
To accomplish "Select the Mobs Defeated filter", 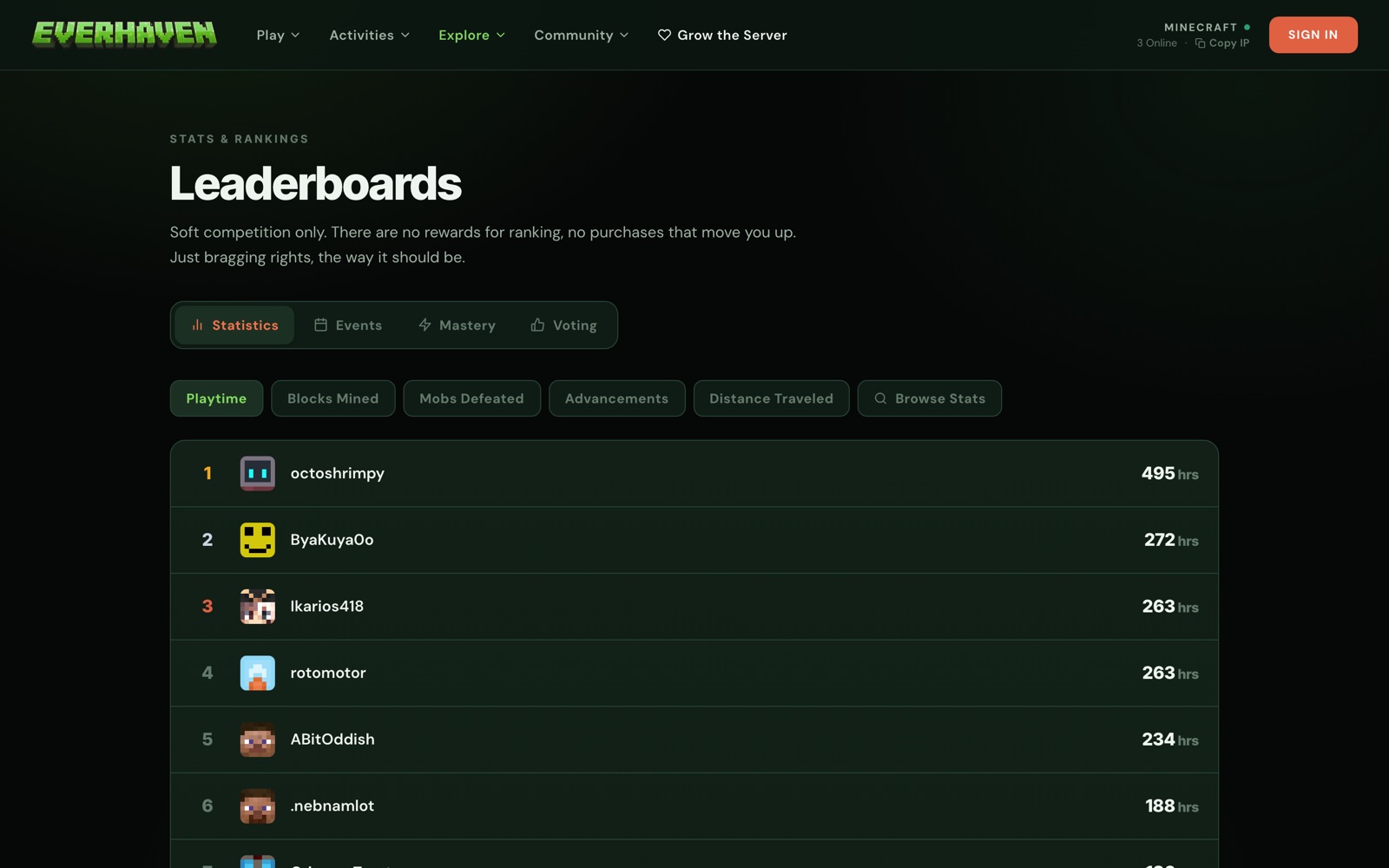I will coord(472,398).
